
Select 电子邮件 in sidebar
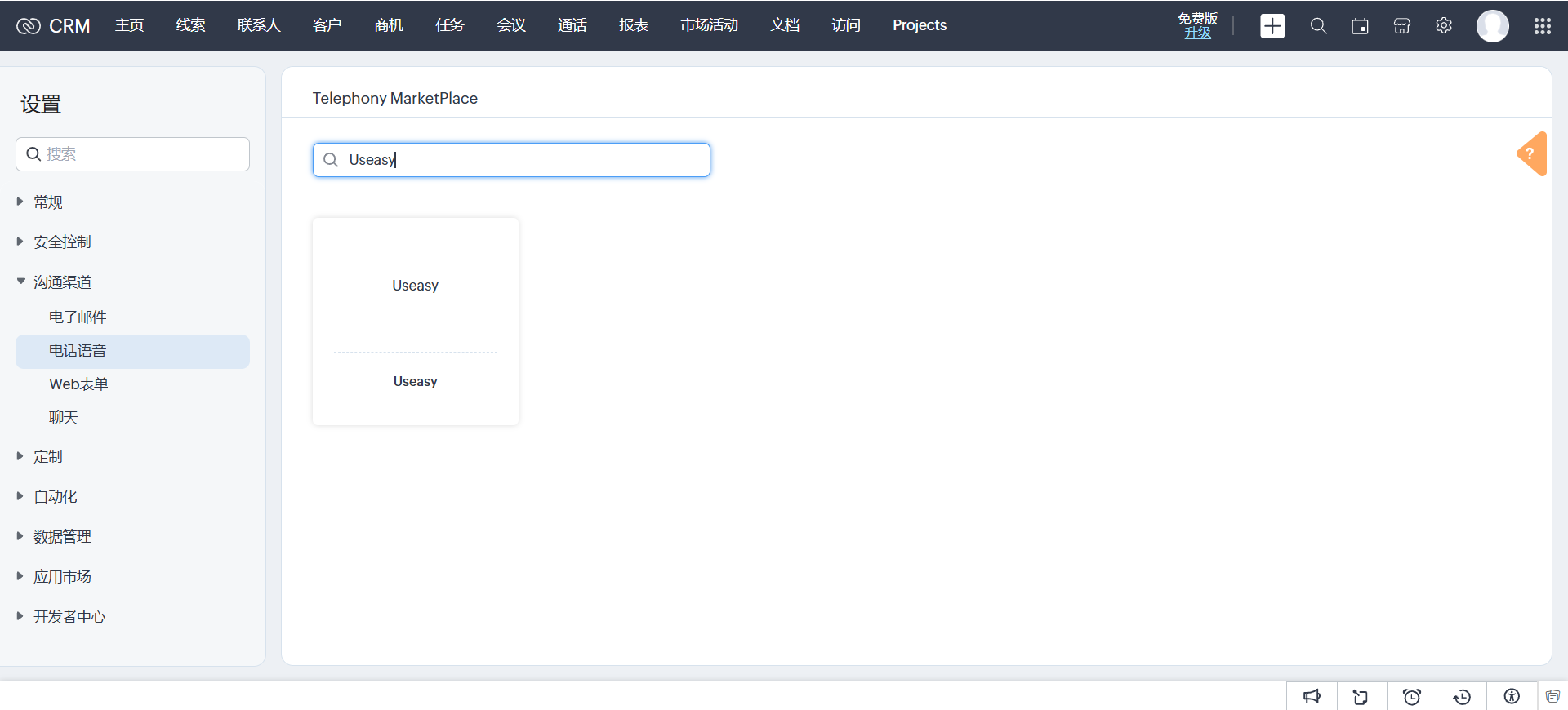(x=78, y=317)
